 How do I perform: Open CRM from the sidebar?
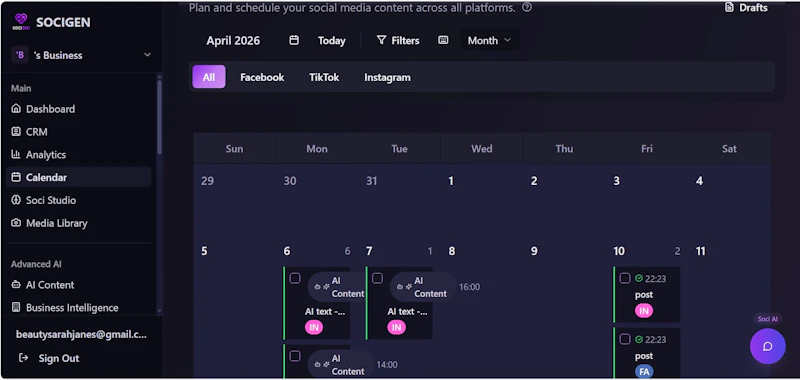(x=79, y=132)
